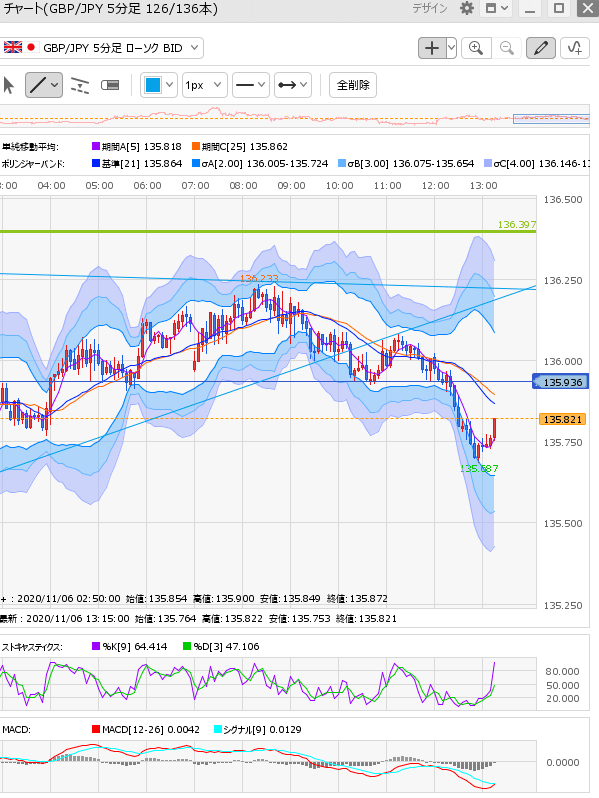This screenshot has height=798, width=599.
Task: Open the GBP/JPY 5分足 ローソク BID selector
Action: coord(102,48)
